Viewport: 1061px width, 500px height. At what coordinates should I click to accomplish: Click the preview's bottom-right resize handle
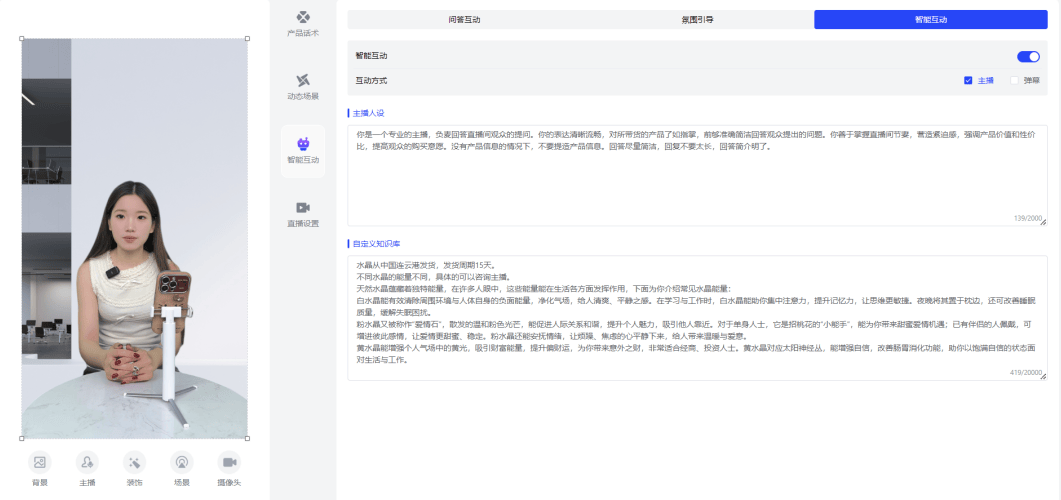pyautogui.click(x=247, y=438)
